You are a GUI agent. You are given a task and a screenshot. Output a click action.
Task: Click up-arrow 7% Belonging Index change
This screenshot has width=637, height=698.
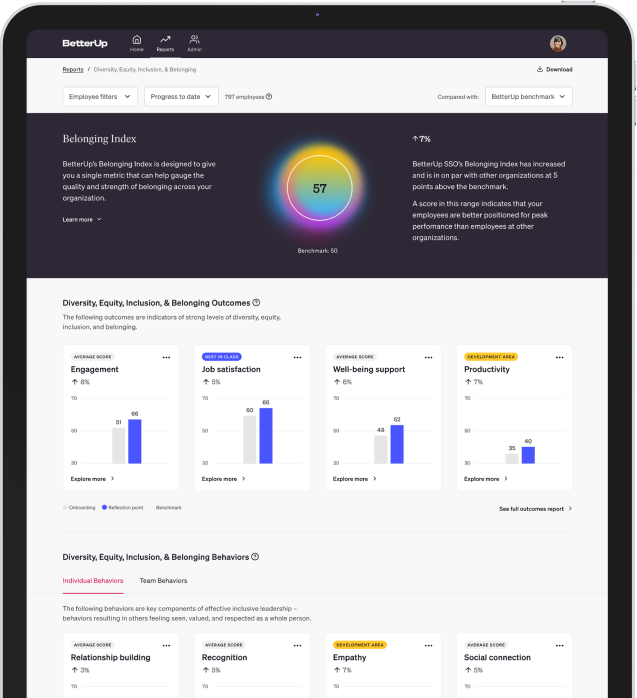coord(421,139)
